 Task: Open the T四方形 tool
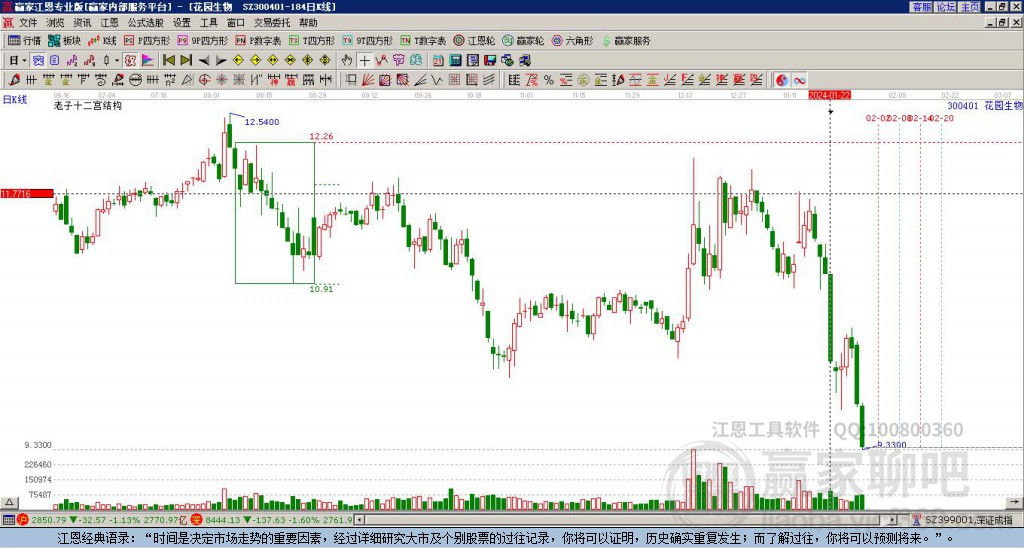pyautogui.click(x=312, y=40)
